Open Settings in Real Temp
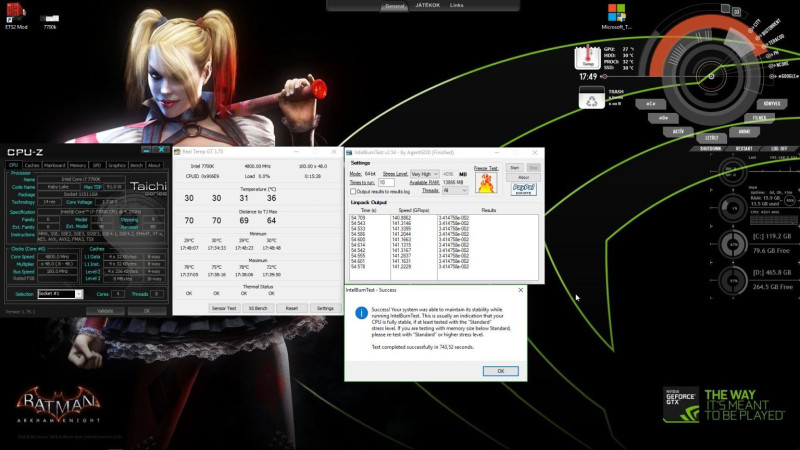Screen dimensions: 800x450 (325, 308)
